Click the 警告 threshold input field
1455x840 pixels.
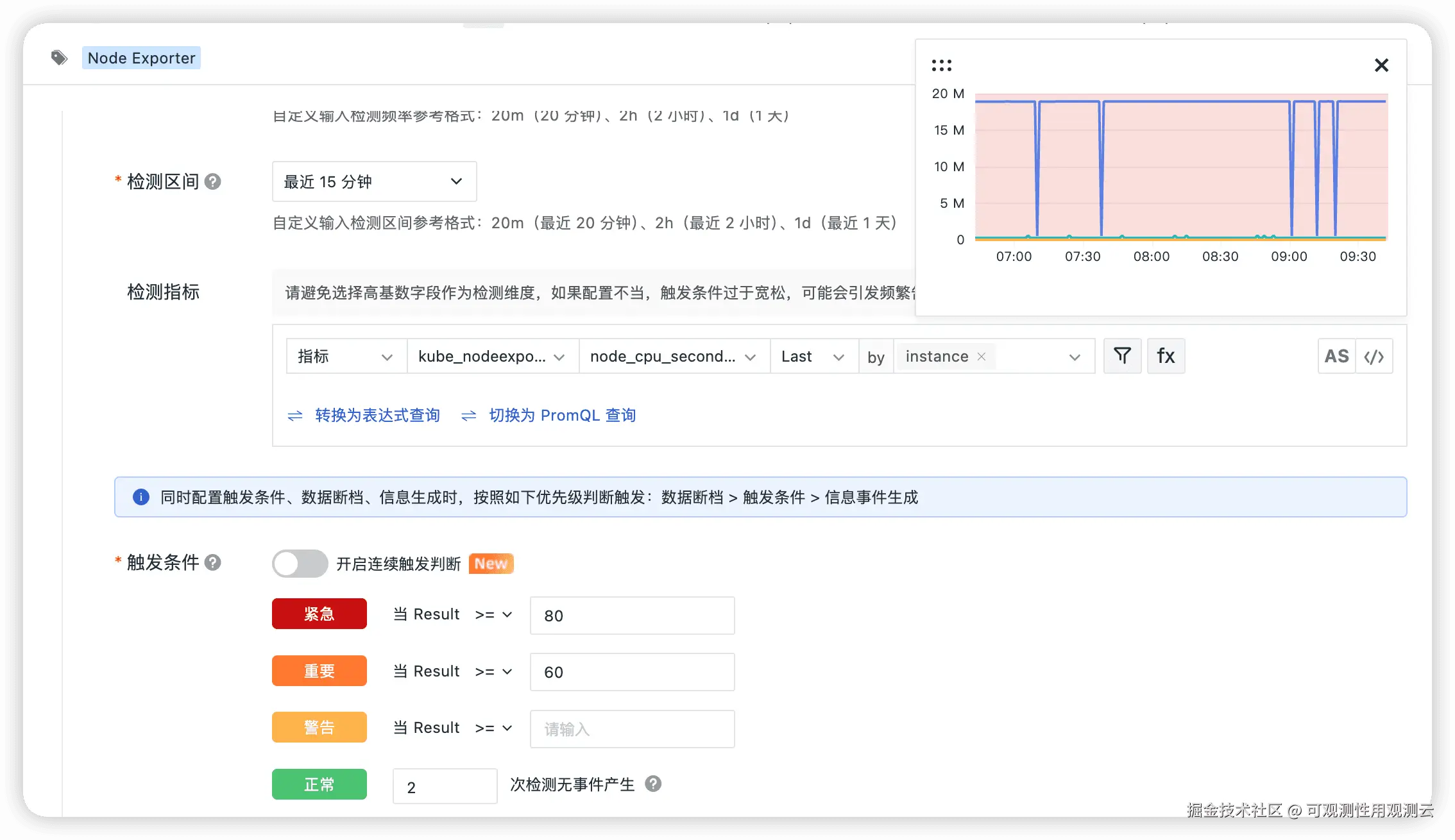click(x=632, y=728)
